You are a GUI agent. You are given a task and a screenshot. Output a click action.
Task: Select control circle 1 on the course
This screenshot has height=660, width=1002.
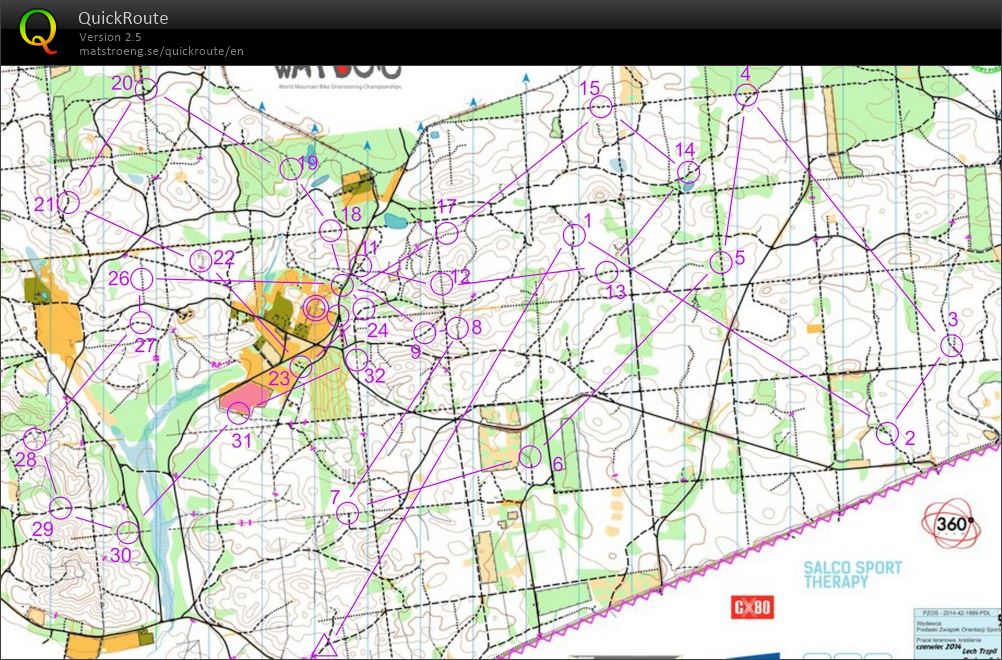573,234
